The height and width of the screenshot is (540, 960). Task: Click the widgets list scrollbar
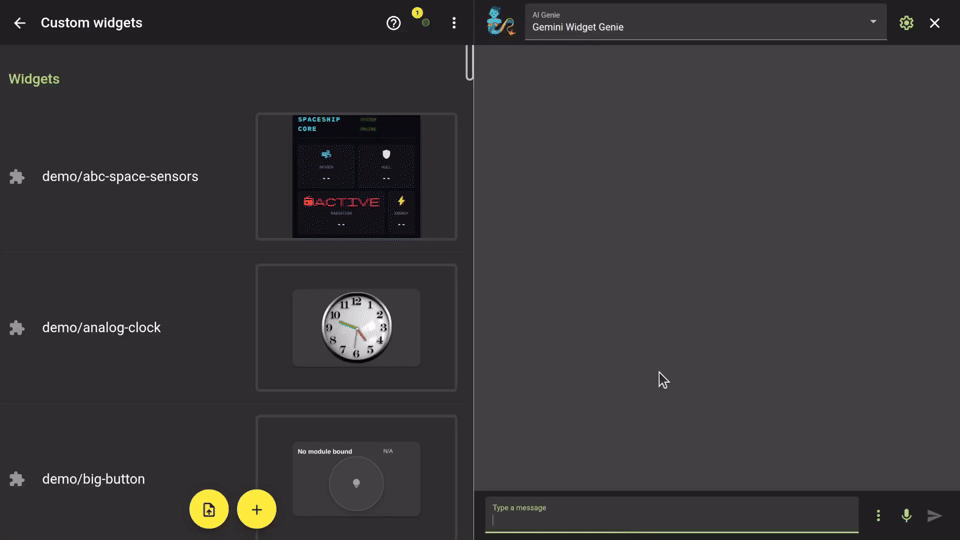[470, 62]
